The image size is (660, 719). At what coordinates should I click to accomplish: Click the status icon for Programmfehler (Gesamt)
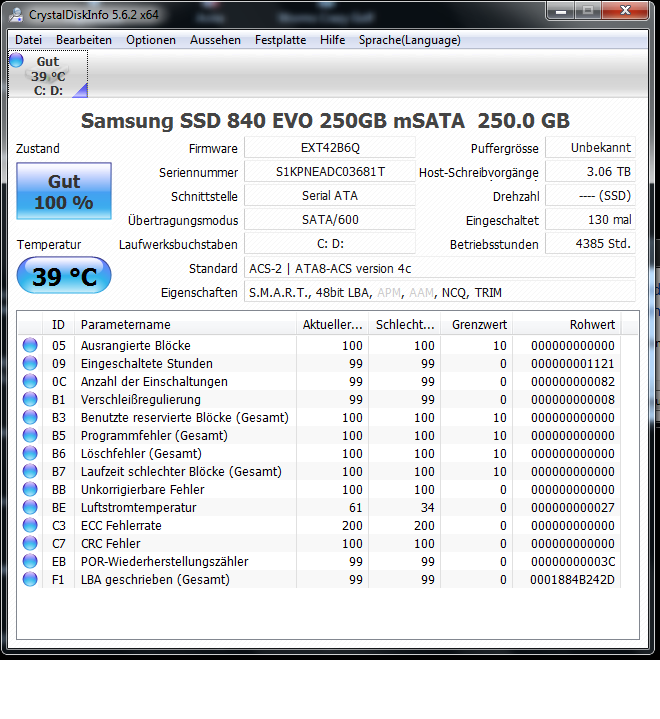pyautogui.click(x=30, y=435)
